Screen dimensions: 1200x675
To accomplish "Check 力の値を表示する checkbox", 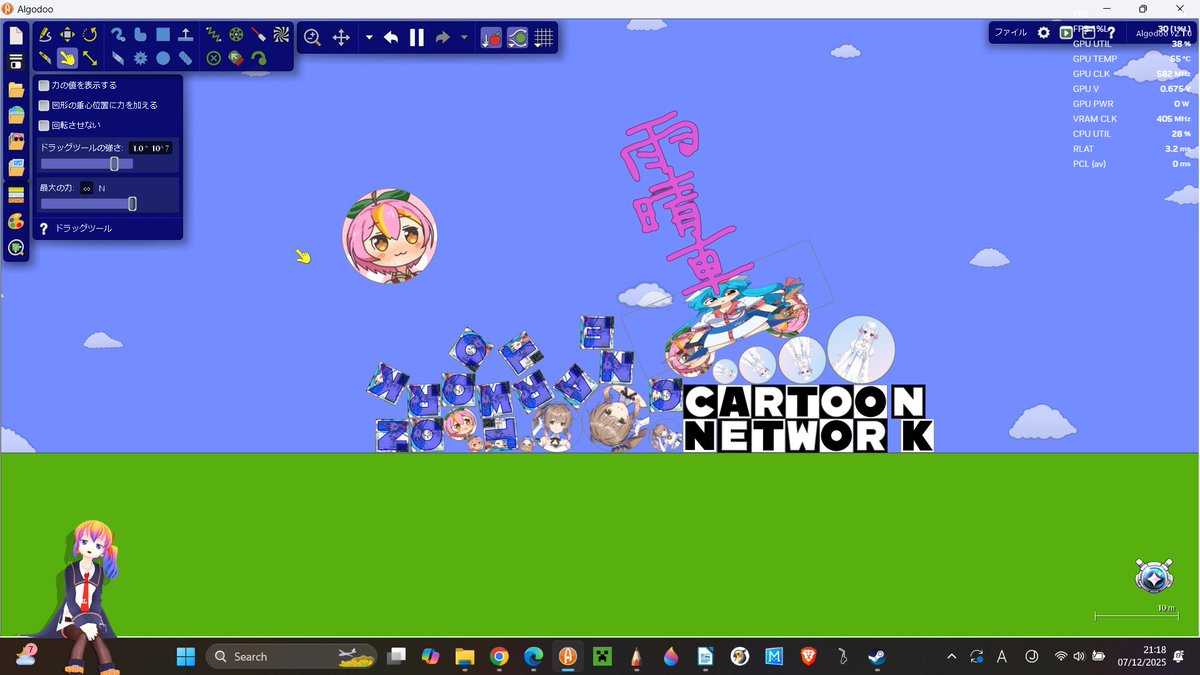I will pos(44,85).
